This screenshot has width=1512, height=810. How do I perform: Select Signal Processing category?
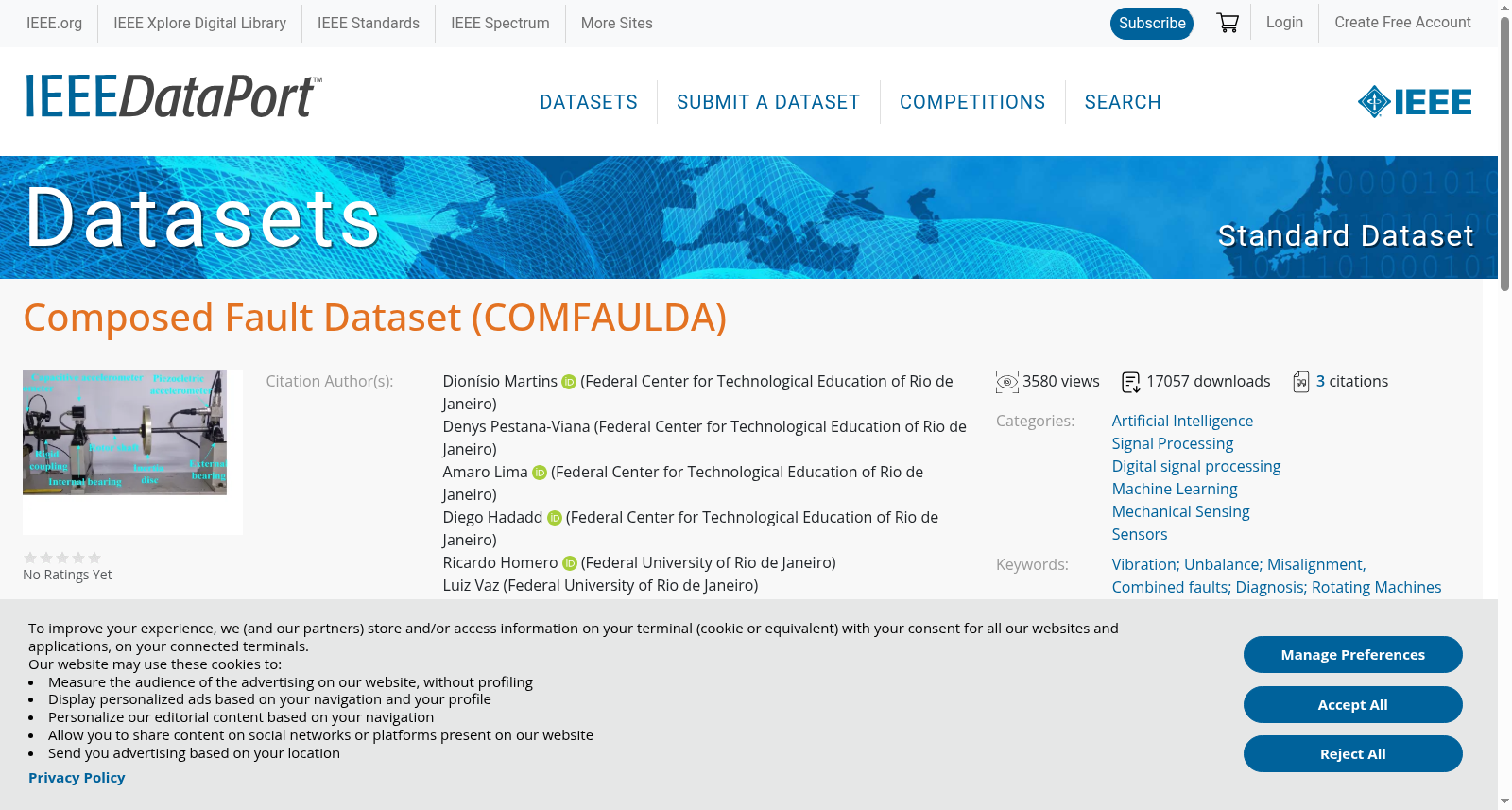tap(1173, 443)
